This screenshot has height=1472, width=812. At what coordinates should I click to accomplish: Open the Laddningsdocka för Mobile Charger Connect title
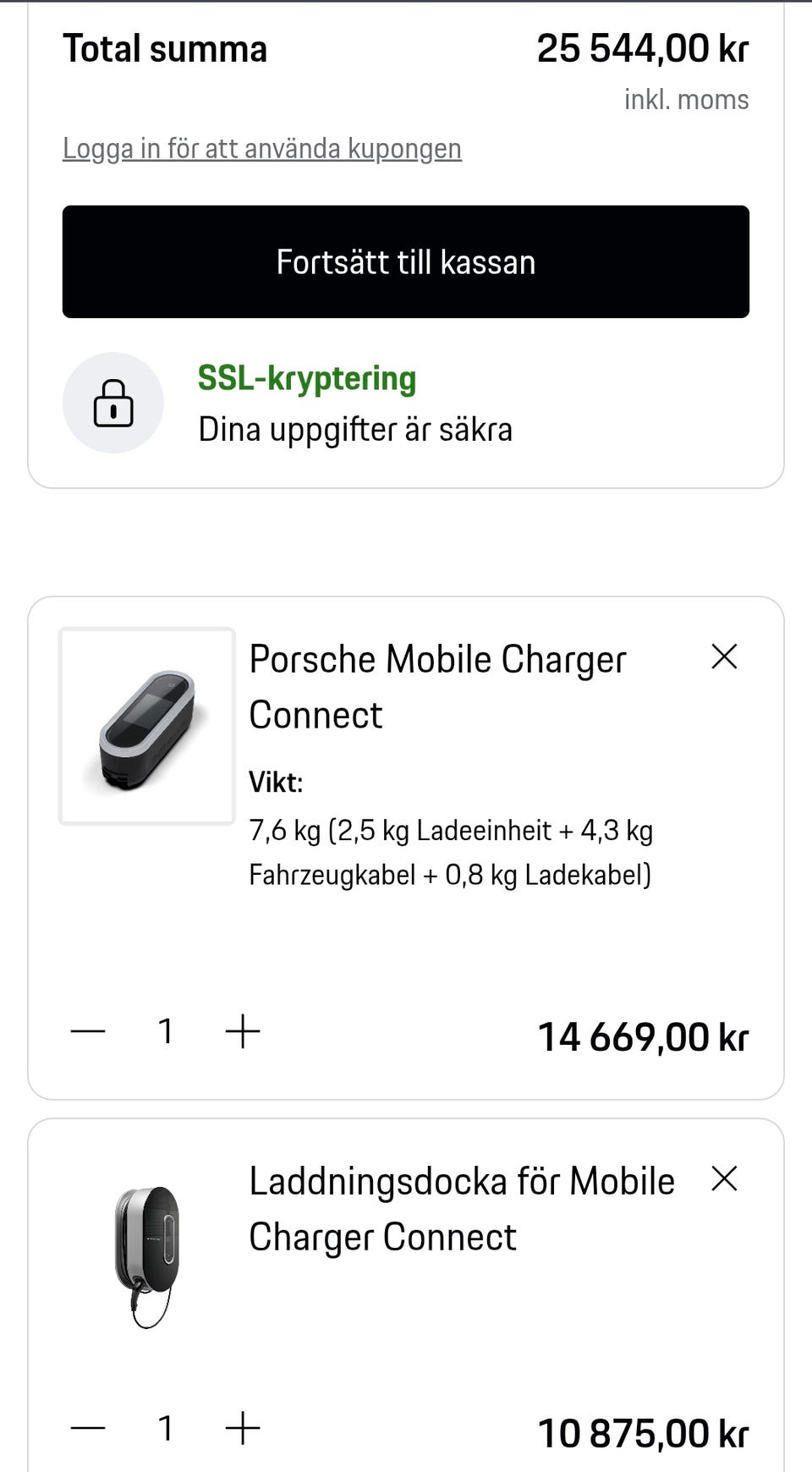point(461,1209)
